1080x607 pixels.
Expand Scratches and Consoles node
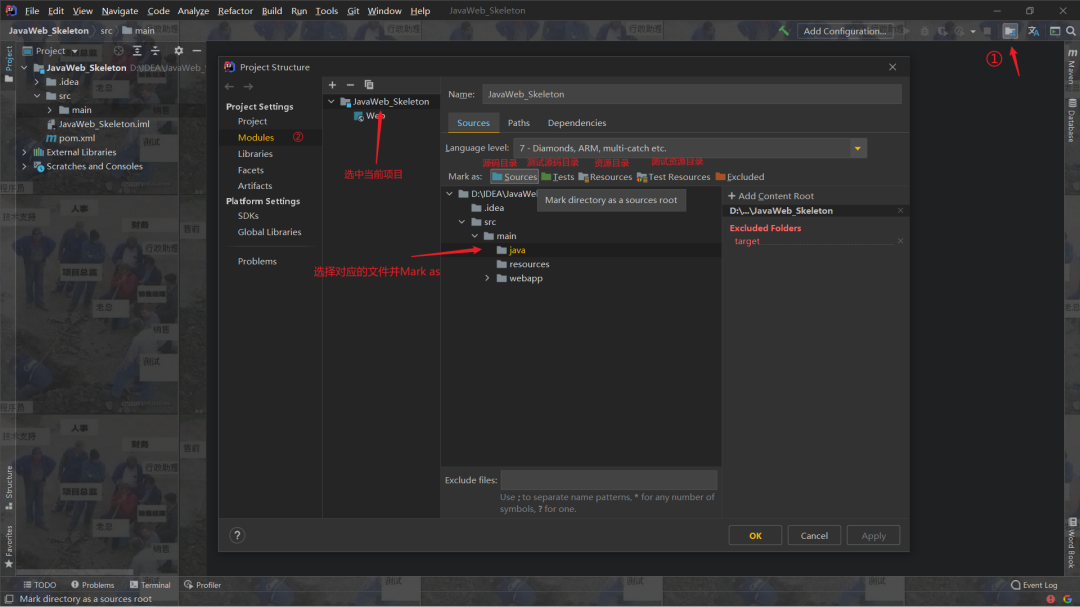pos(24,167)
